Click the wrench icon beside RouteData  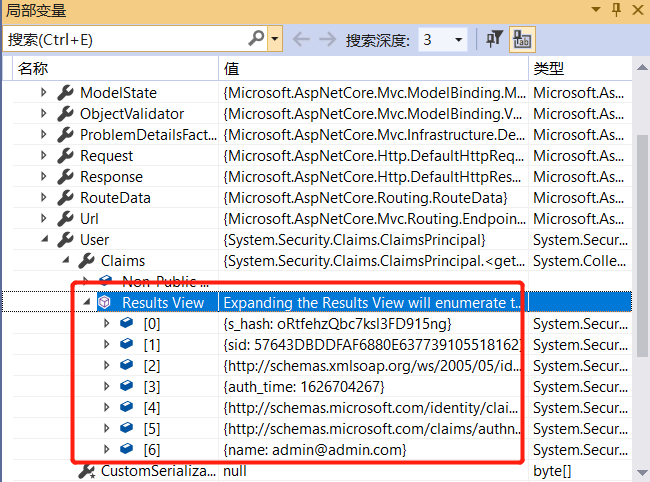65,198
